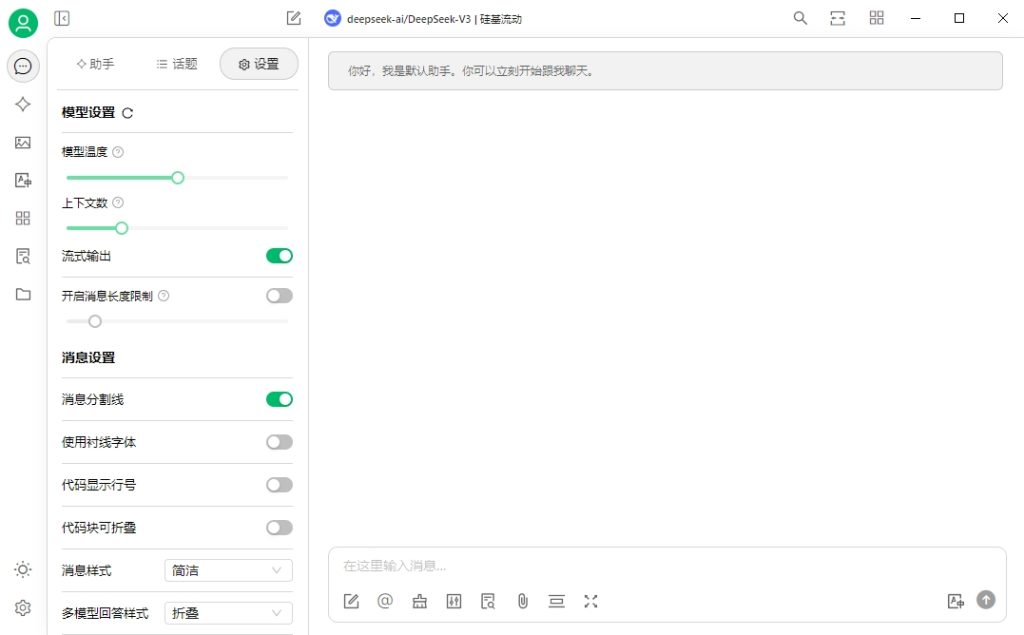This screenshot has height=635, width=1024.
Task: Clear messages with broom icon
Action: 420,601
